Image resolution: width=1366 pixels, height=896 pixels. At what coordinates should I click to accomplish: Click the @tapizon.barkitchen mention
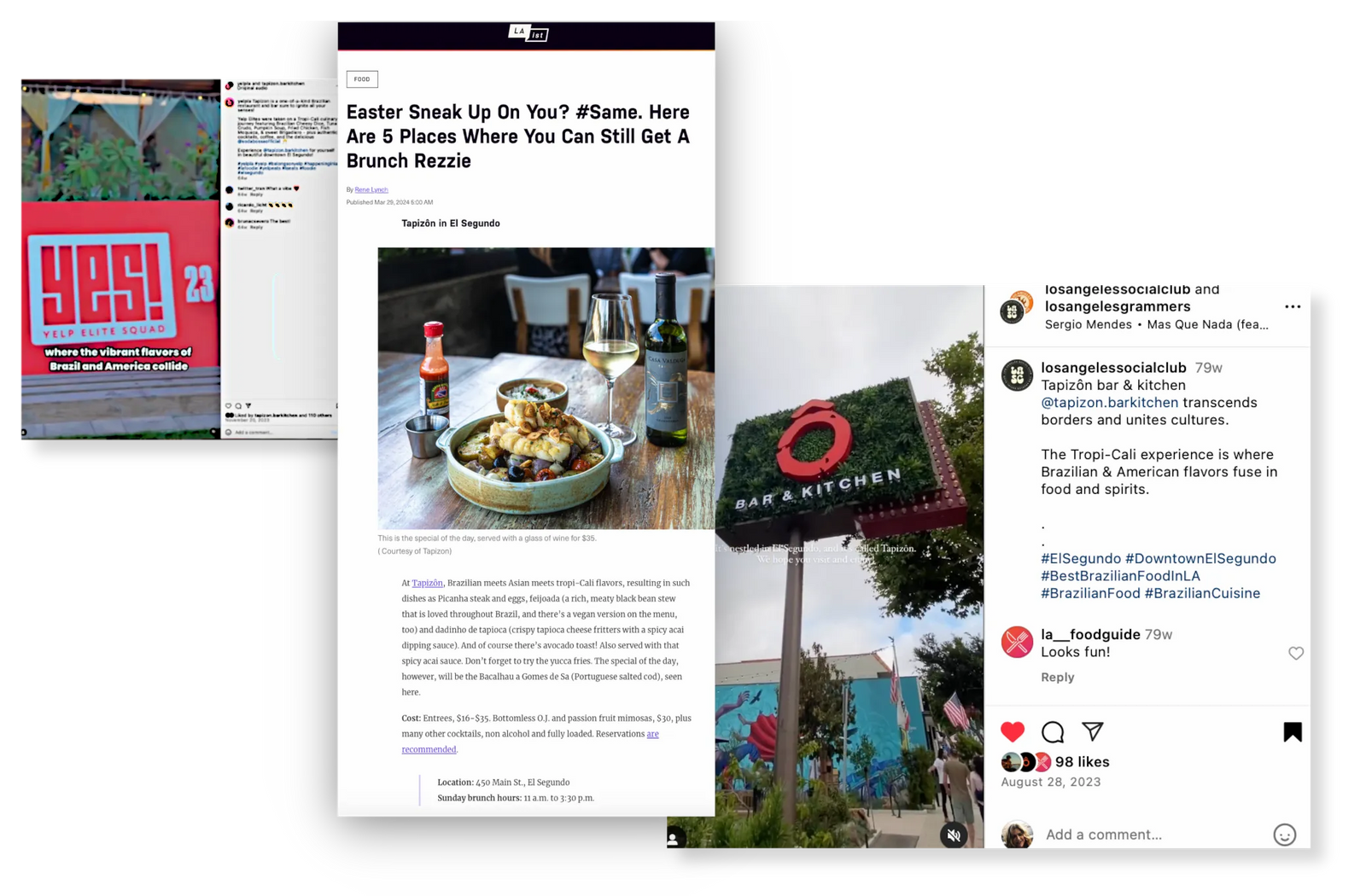pyautogui.click(x=1109, y=403)
